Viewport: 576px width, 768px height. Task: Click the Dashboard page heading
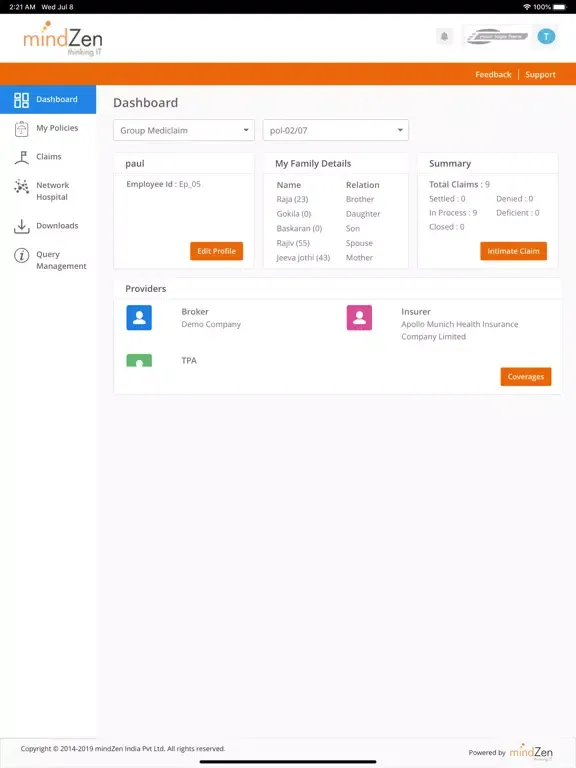pyautogui.click(x=145, y=103)
